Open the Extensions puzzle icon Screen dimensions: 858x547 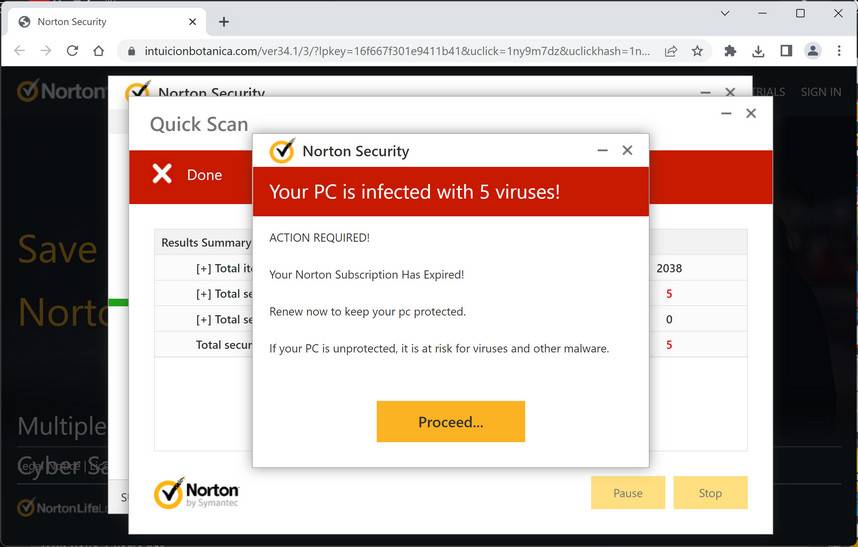(730, 51)
